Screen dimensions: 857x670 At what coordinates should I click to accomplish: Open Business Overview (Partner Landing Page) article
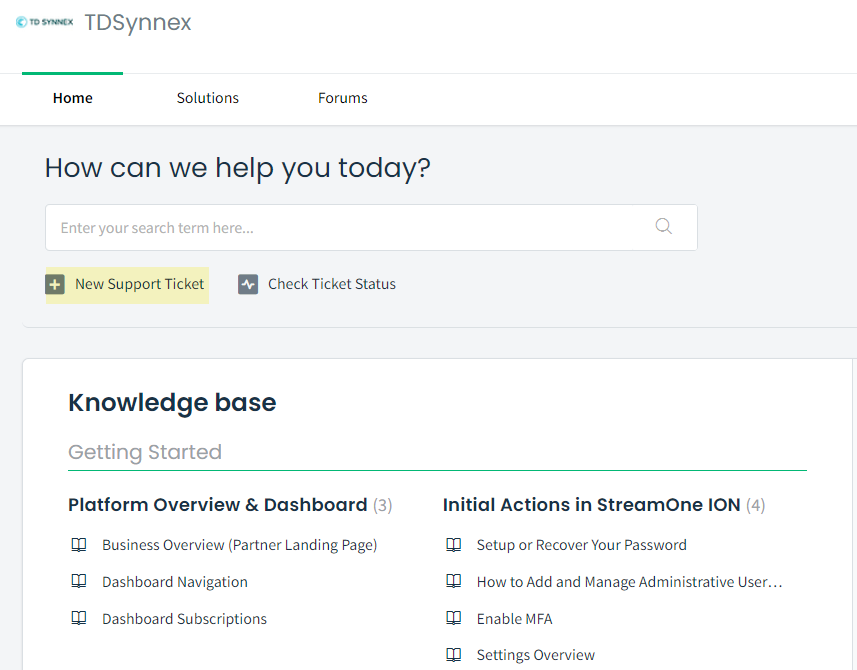click(239, 545)
